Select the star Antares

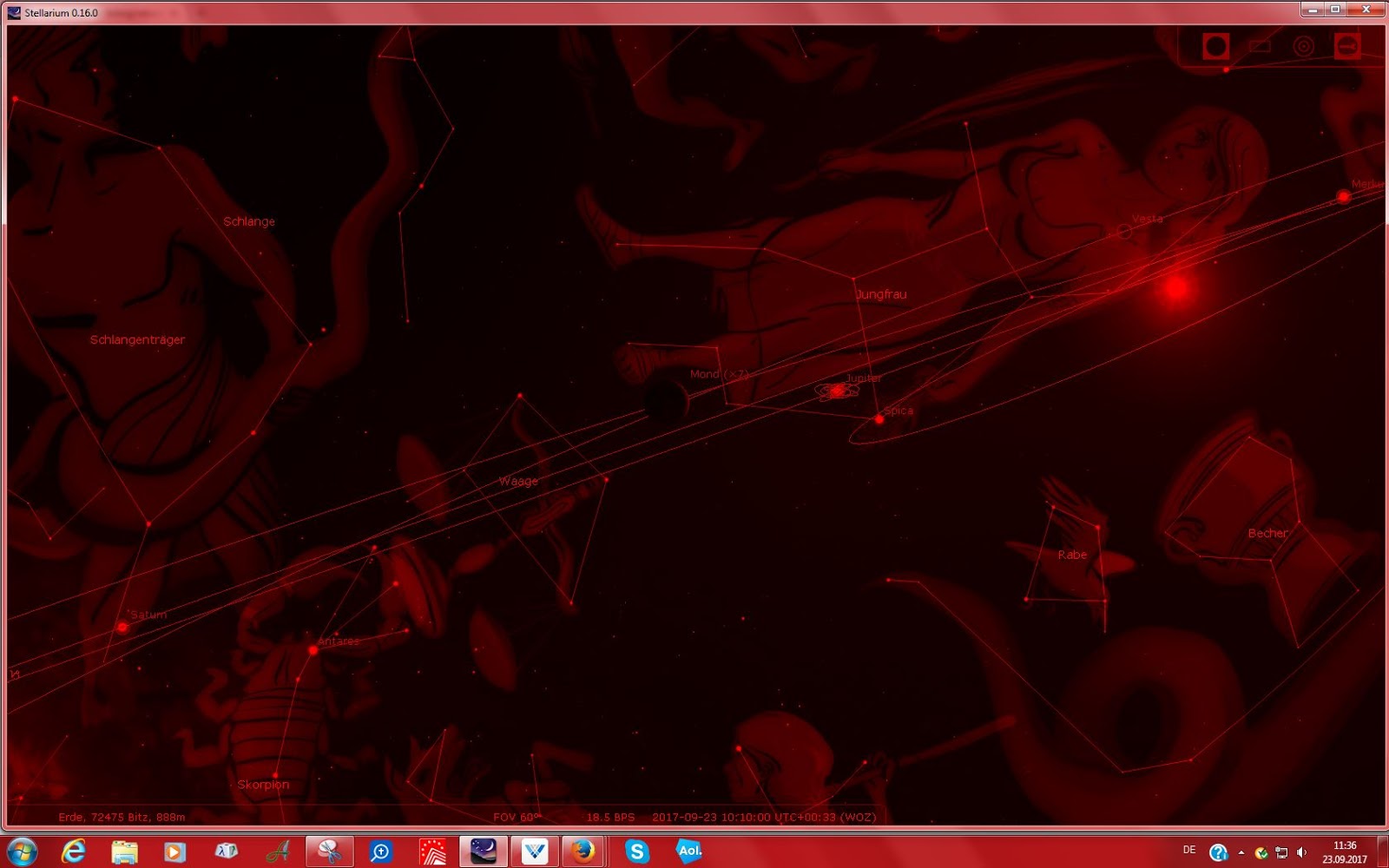[x=313, y=650]
